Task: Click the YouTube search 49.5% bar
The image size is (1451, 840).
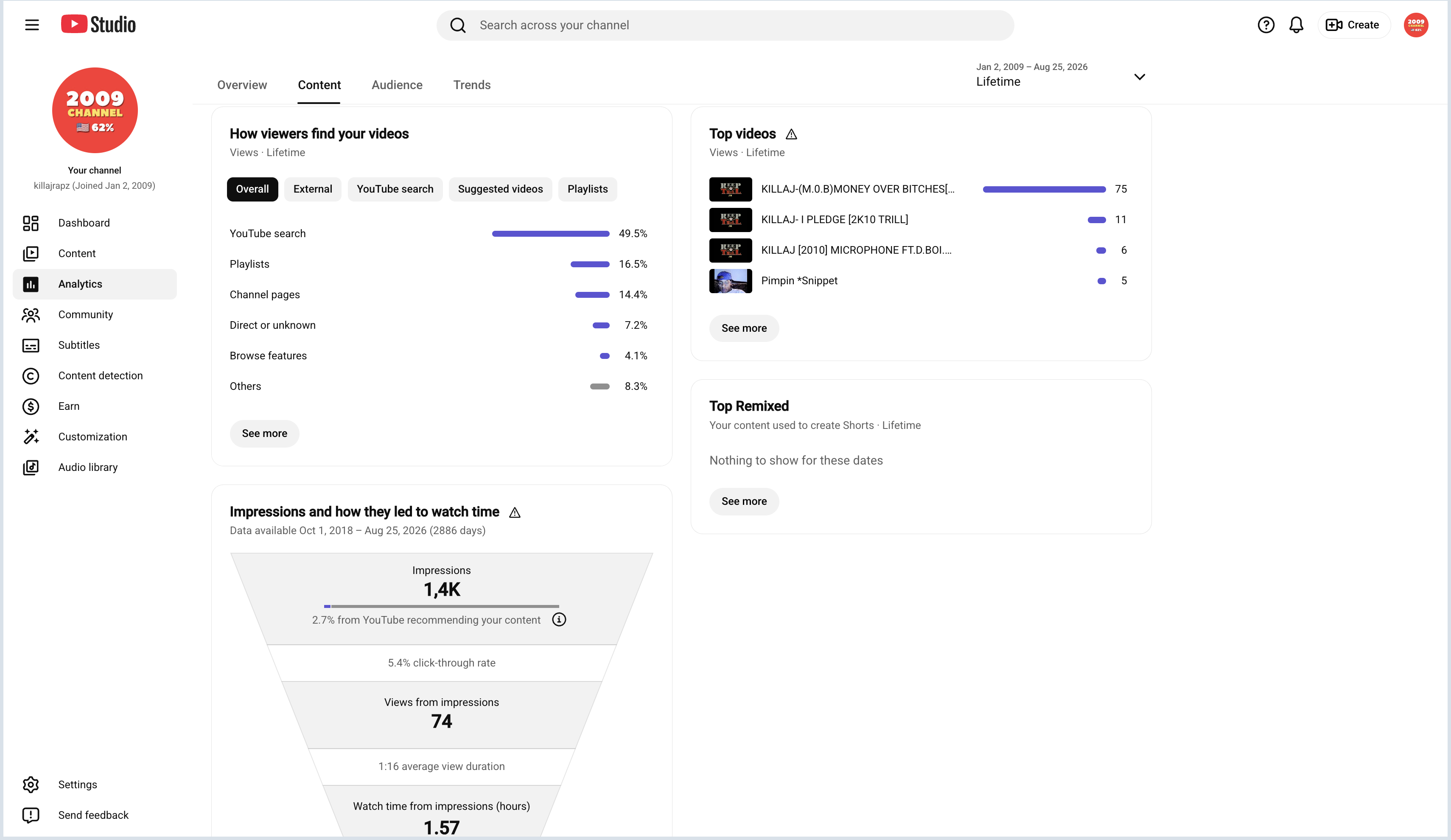Action: coord(550,233)
